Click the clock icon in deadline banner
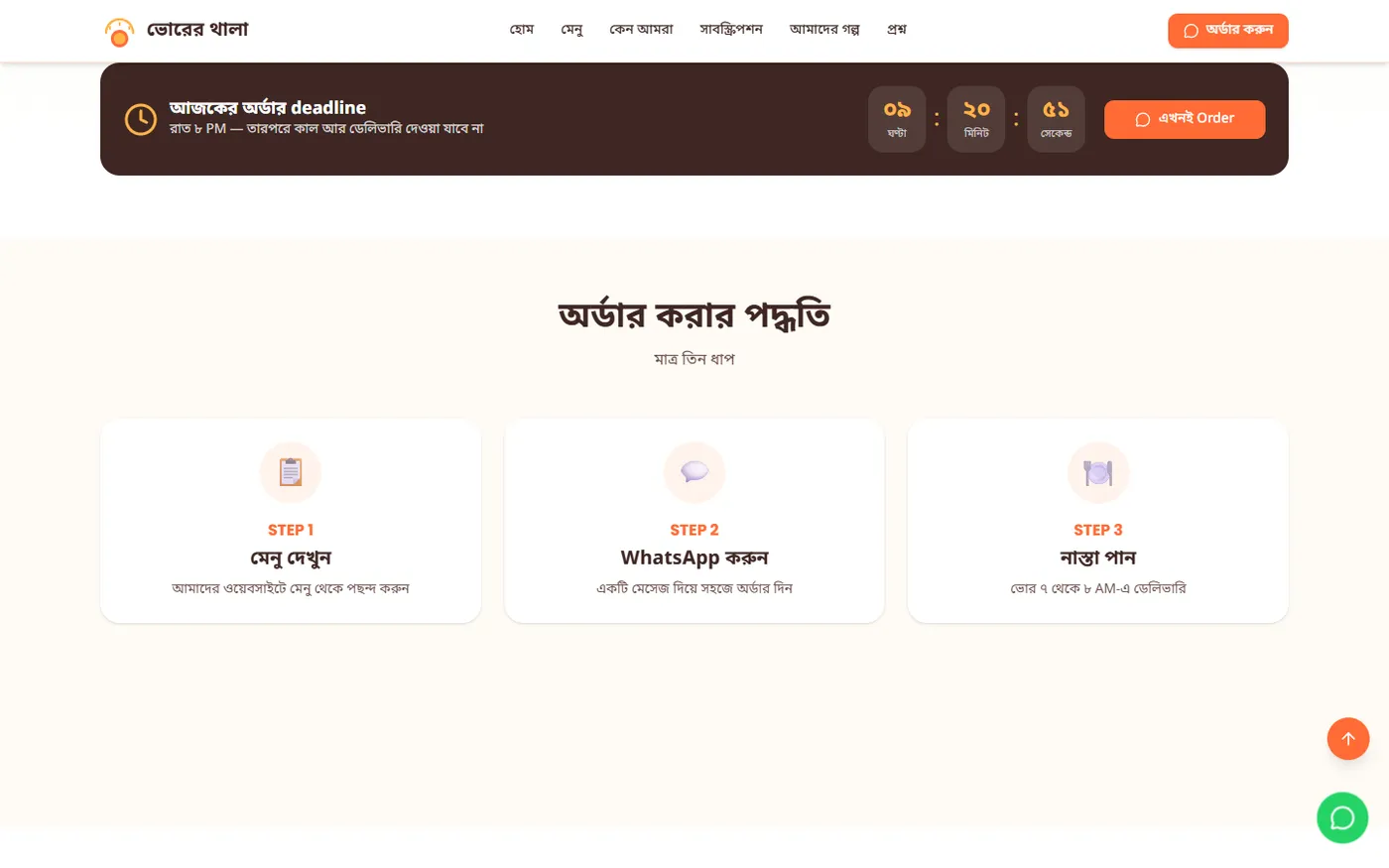 (x=140, y=119)
